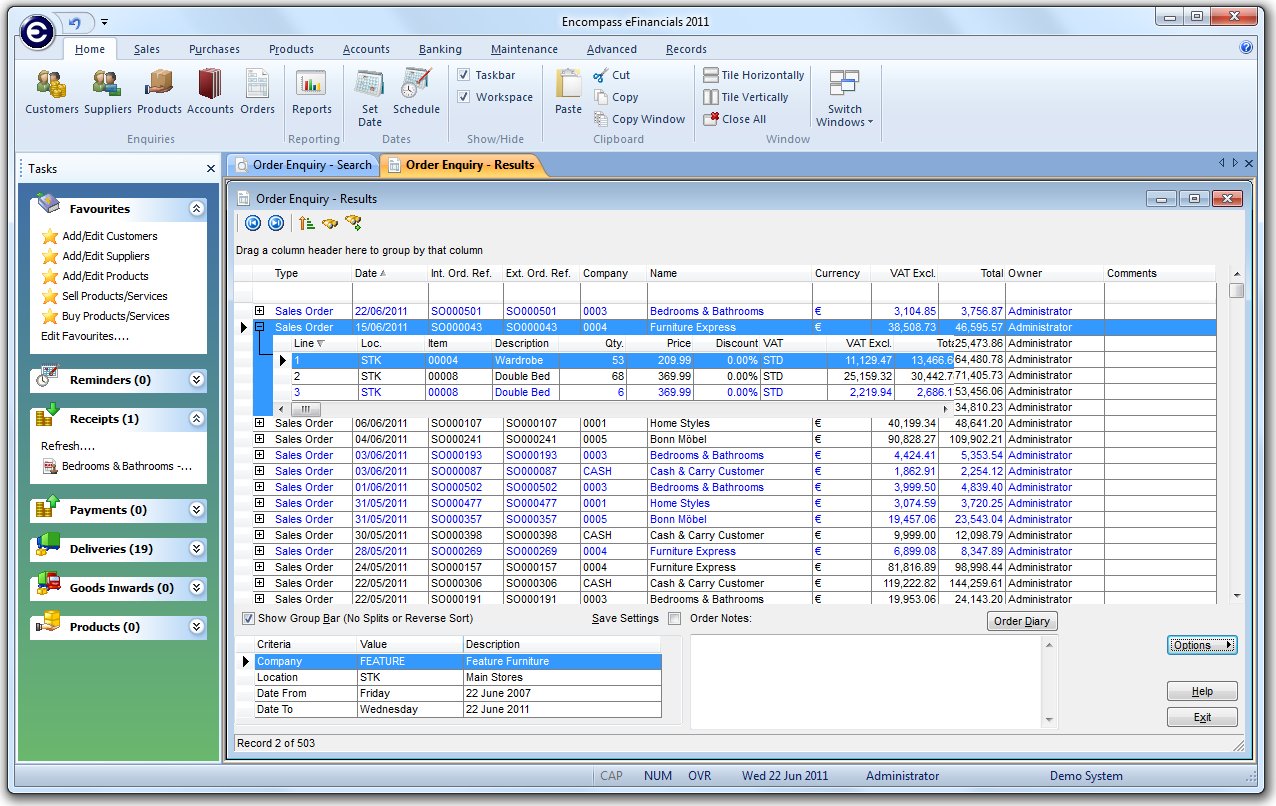Click the grid vertical scrollbar thumb

click(1237, 290)
